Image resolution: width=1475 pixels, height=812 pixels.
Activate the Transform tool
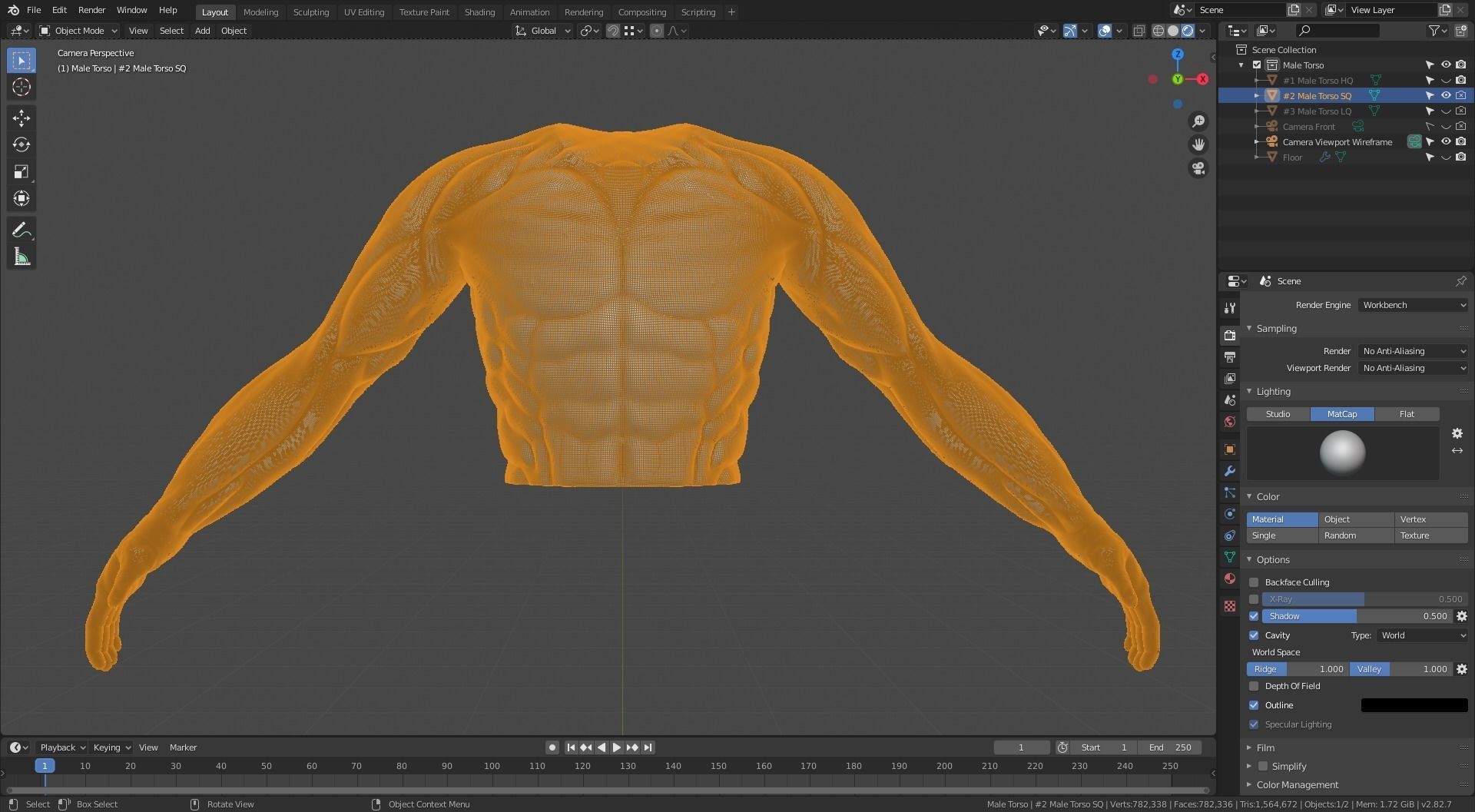(22, 198)
